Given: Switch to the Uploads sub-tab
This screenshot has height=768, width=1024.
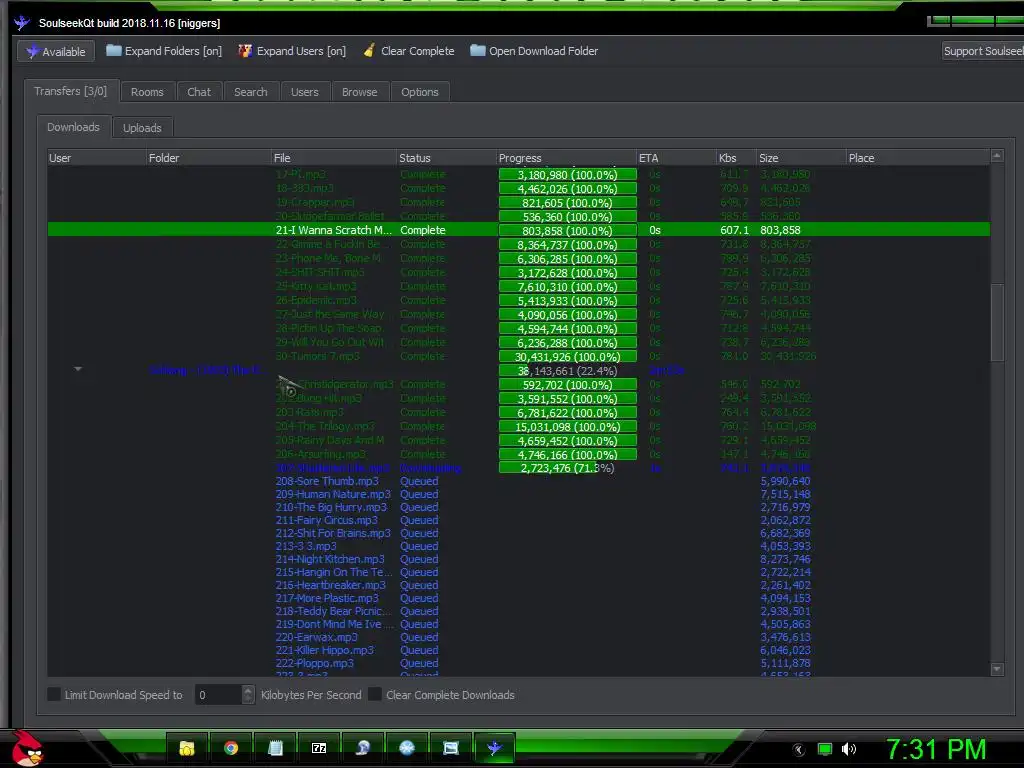Looking at the screenshot, I should coord(142,128).
